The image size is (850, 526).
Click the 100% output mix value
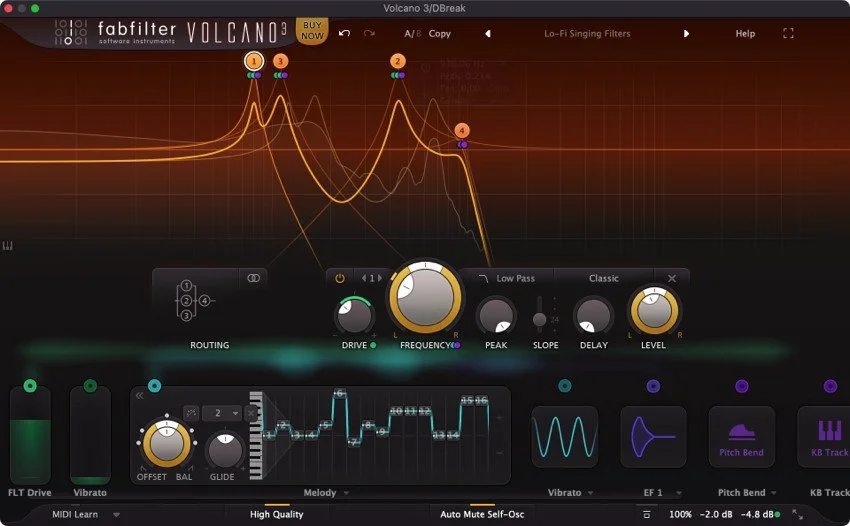point(680,514)
